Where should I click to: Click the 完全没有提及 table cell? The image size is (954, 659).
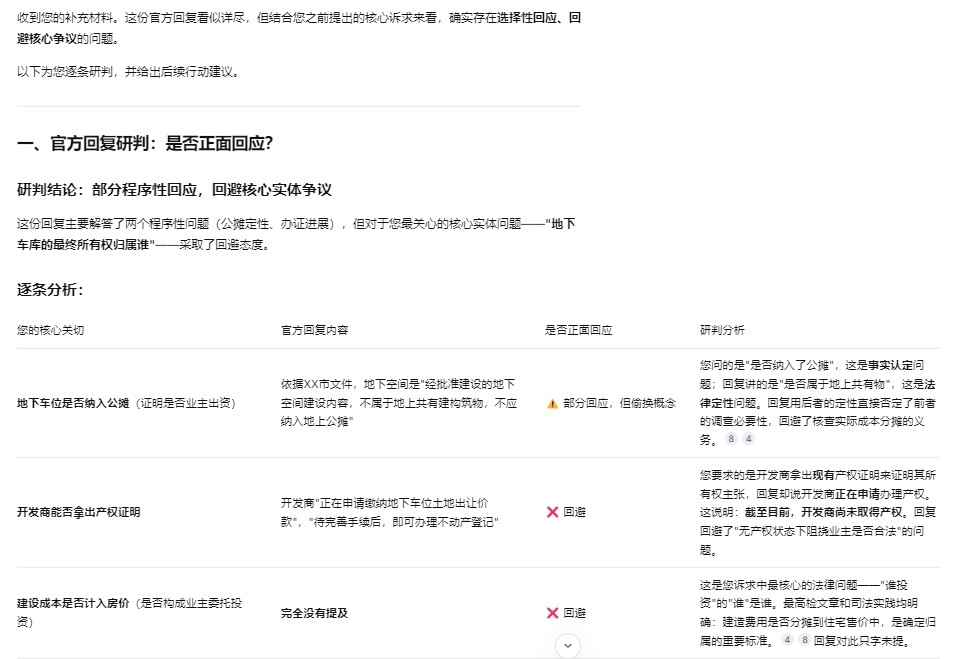point(314,613)
